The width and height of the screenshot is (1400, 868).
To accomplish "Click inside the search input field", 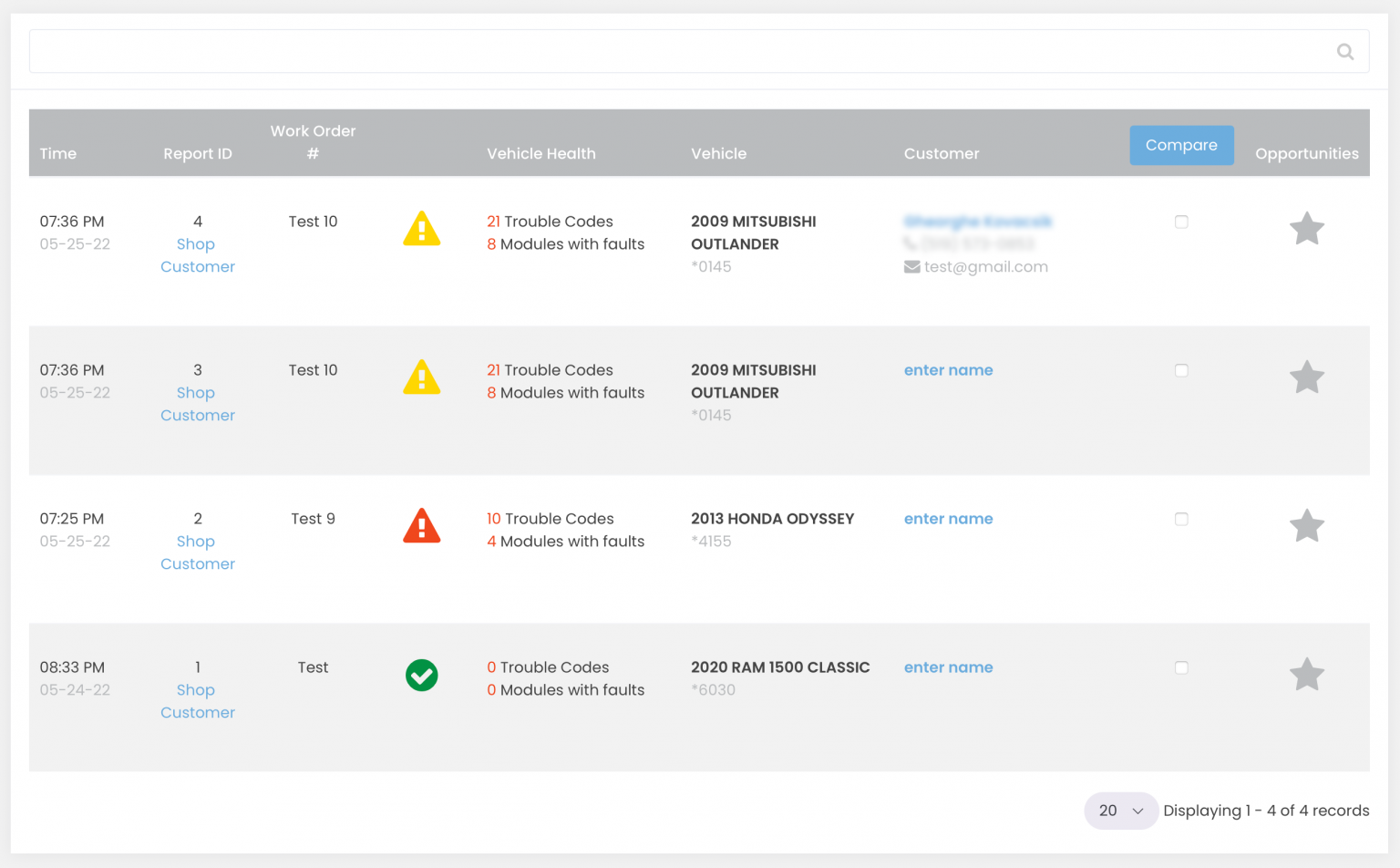I will 638,51.
